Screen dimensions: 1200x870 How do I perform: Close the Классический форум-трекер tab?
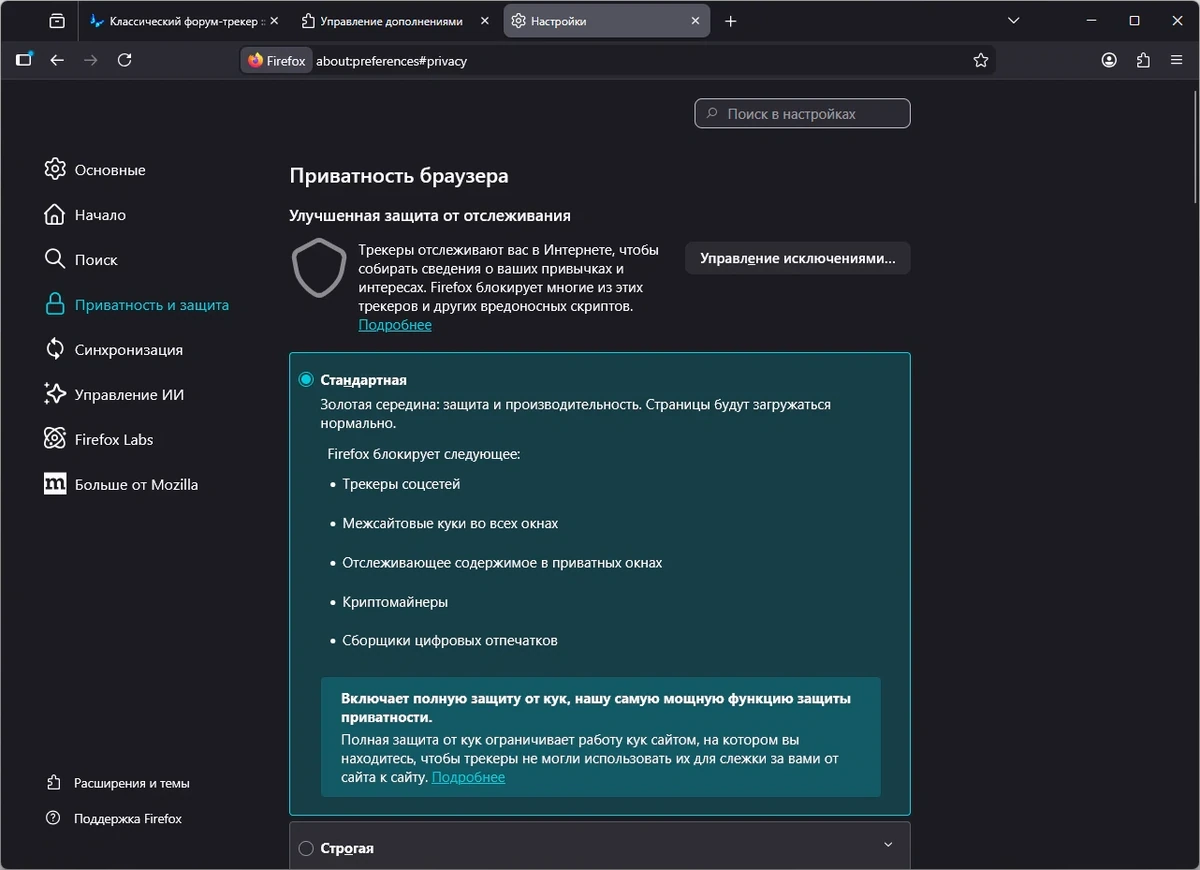275,21
